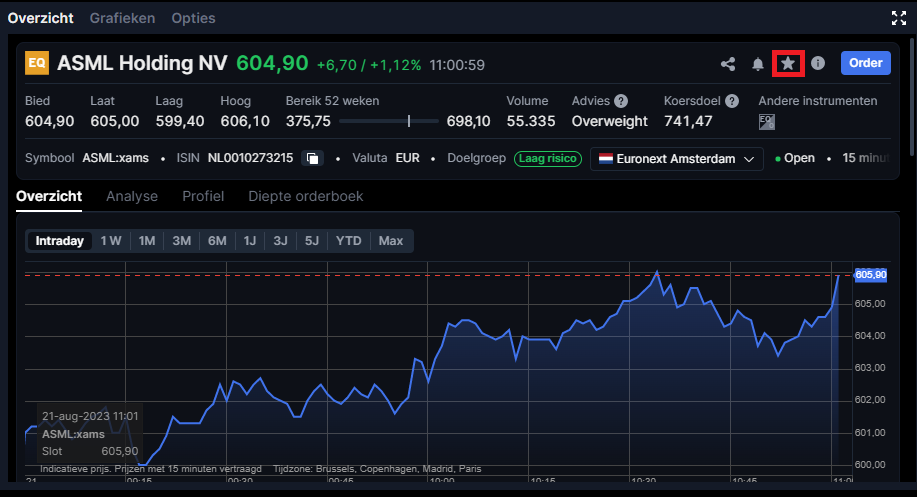Viewport: 917px width, 497px height.
Task: Click the Koersdoel help question mark icon
Action: point(732,101)
